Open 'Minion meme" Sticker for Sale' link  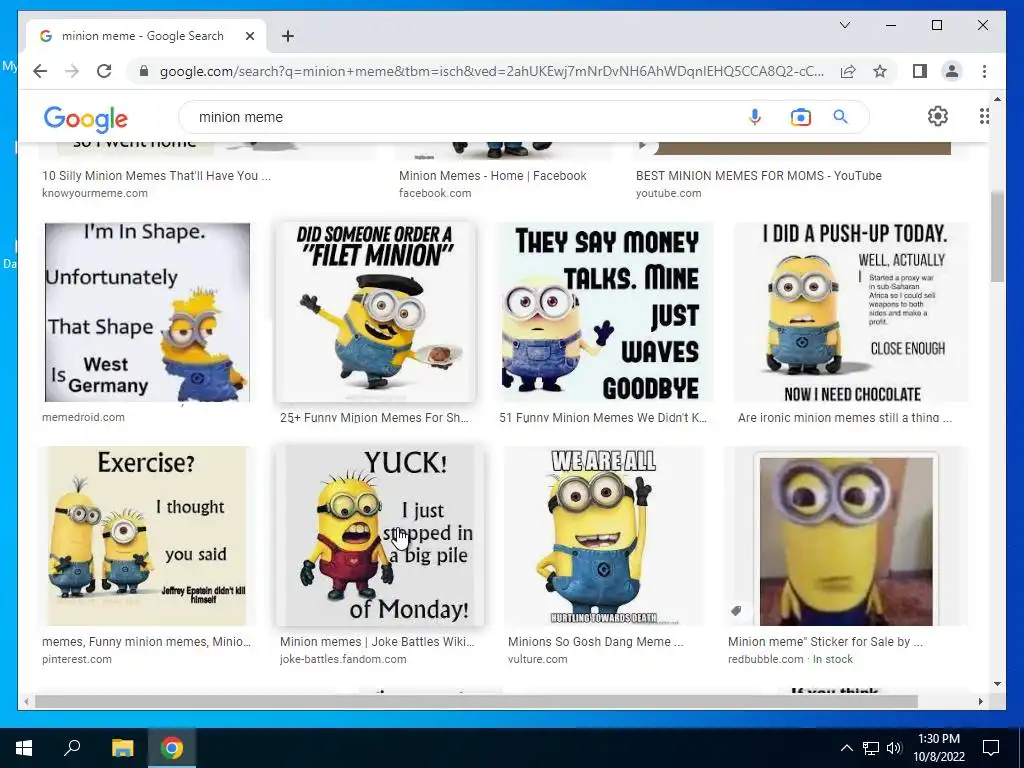[825, 642]
